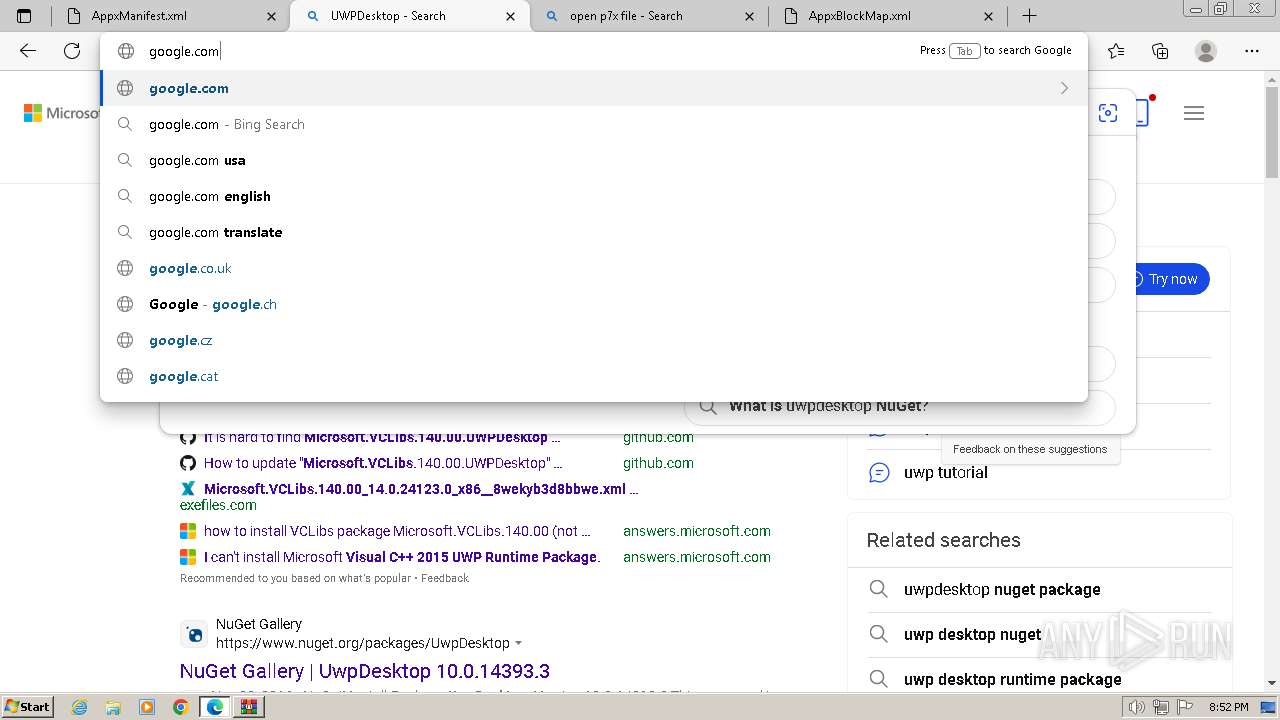Close the open p7x file tab

(x=750, y=16)
